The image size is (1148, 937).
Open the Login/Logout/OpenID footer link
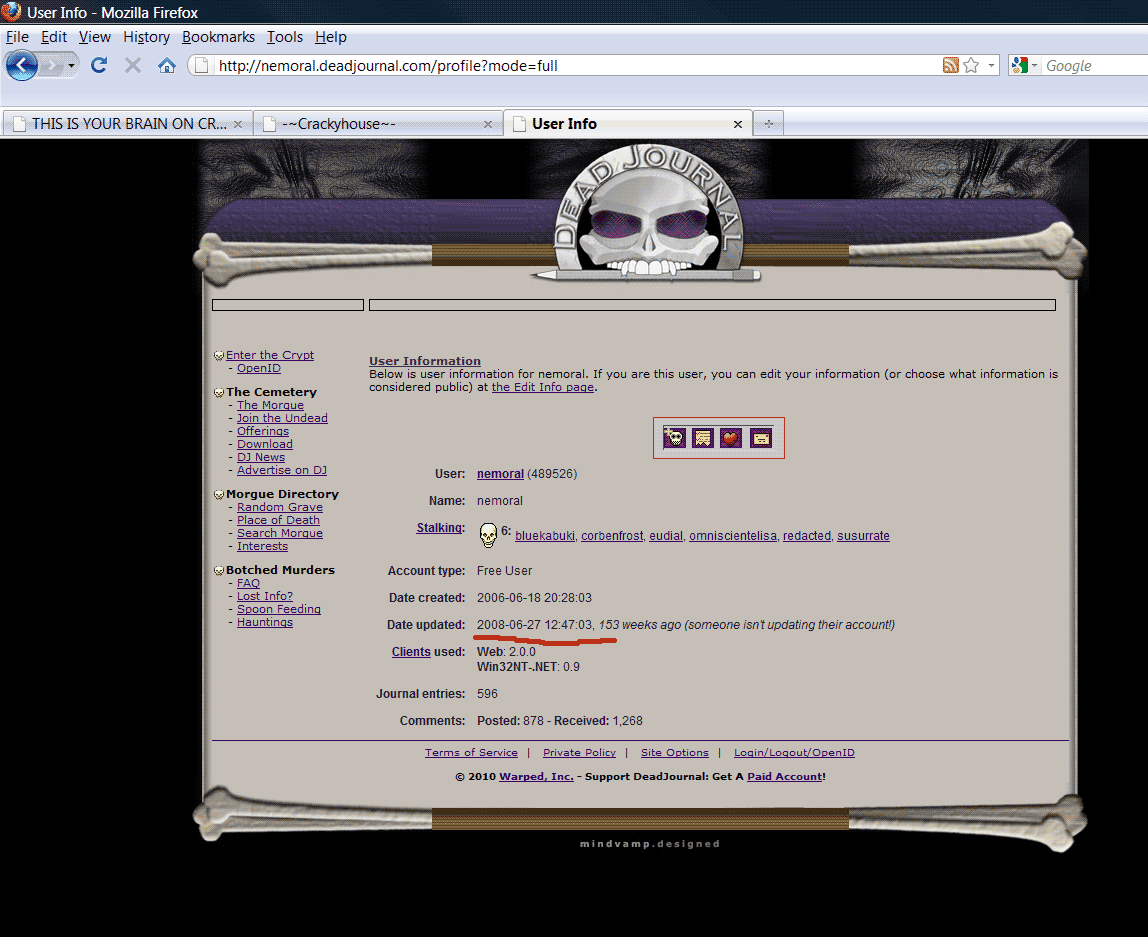tap(794, 753)
